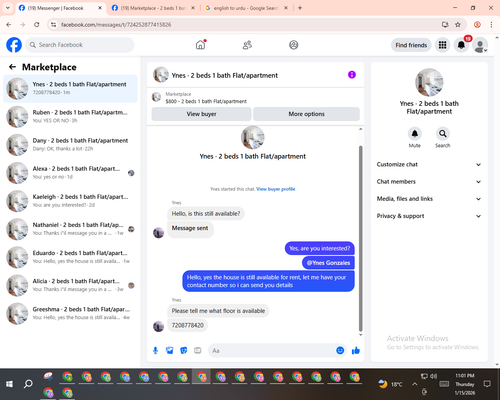Go back using the Marketplace arrow
Image resolution: width=500 pixels, height=400 pixels.
click(12, 67)
